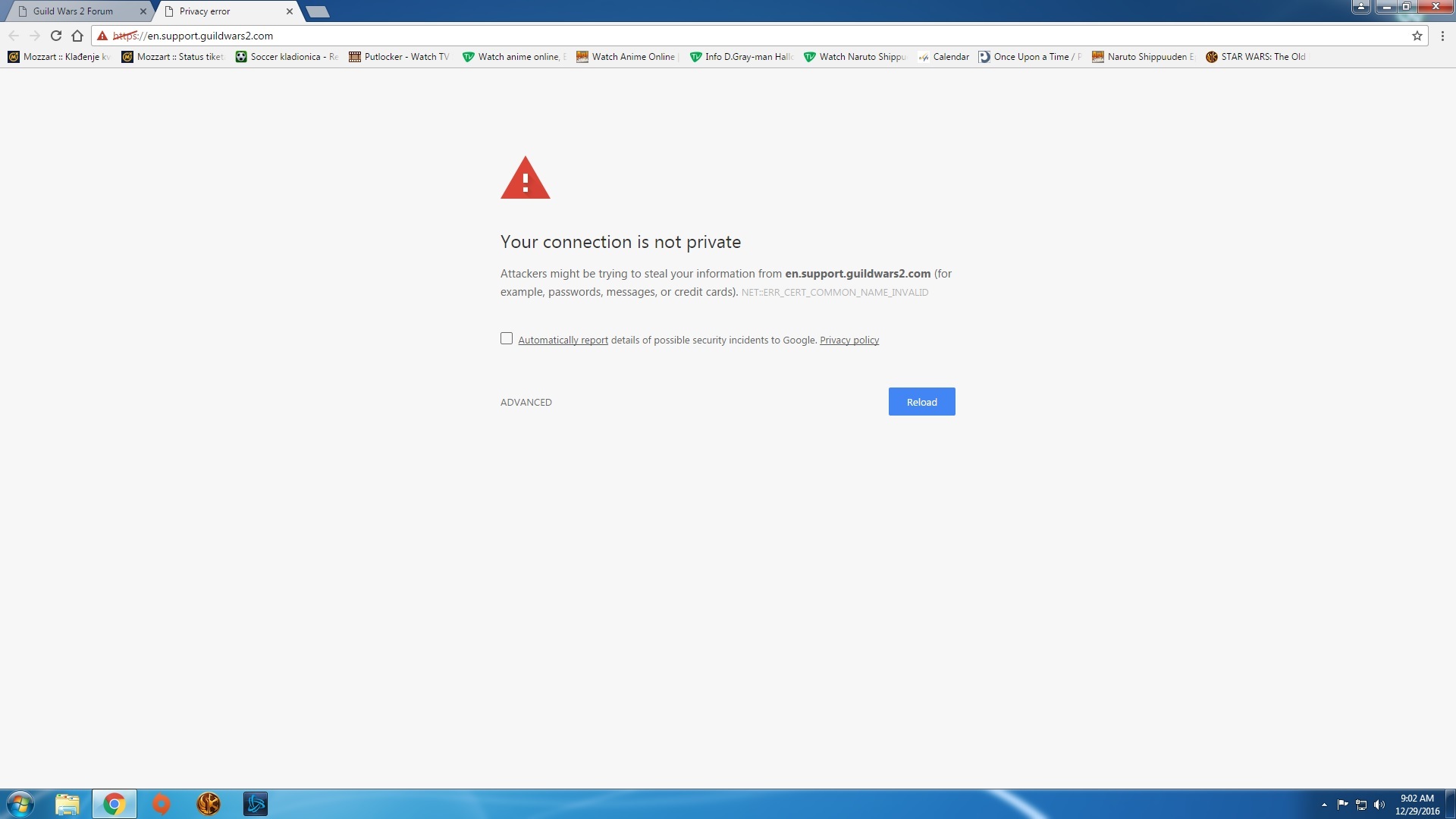Open the network status tray icon
Screen dimensions: 1456x819
tap(1361, 805)
